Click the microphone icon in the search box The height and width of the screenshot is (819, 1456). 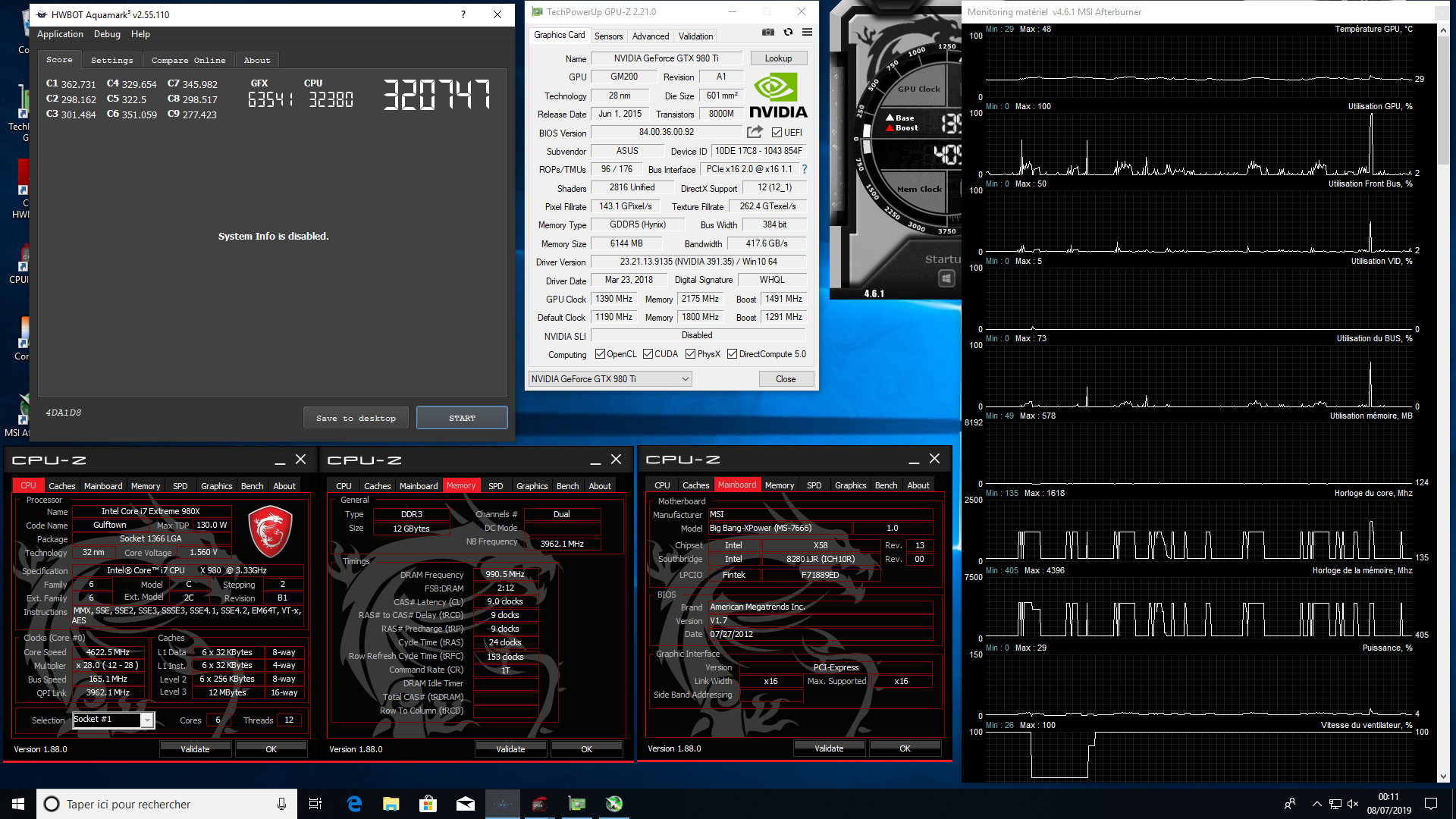click(x=281, y=804)
